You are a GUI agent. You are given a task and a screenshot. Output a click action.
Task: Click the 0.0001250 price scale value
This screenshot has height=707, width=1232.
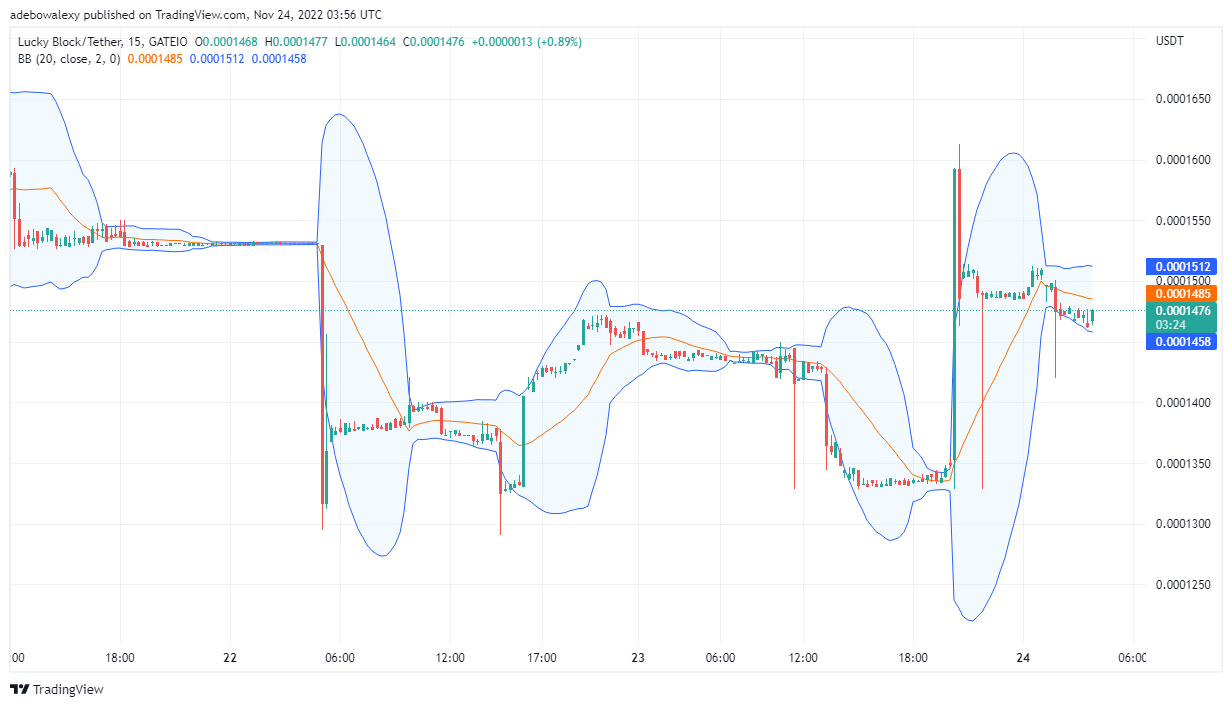(x=1183, y=585)
